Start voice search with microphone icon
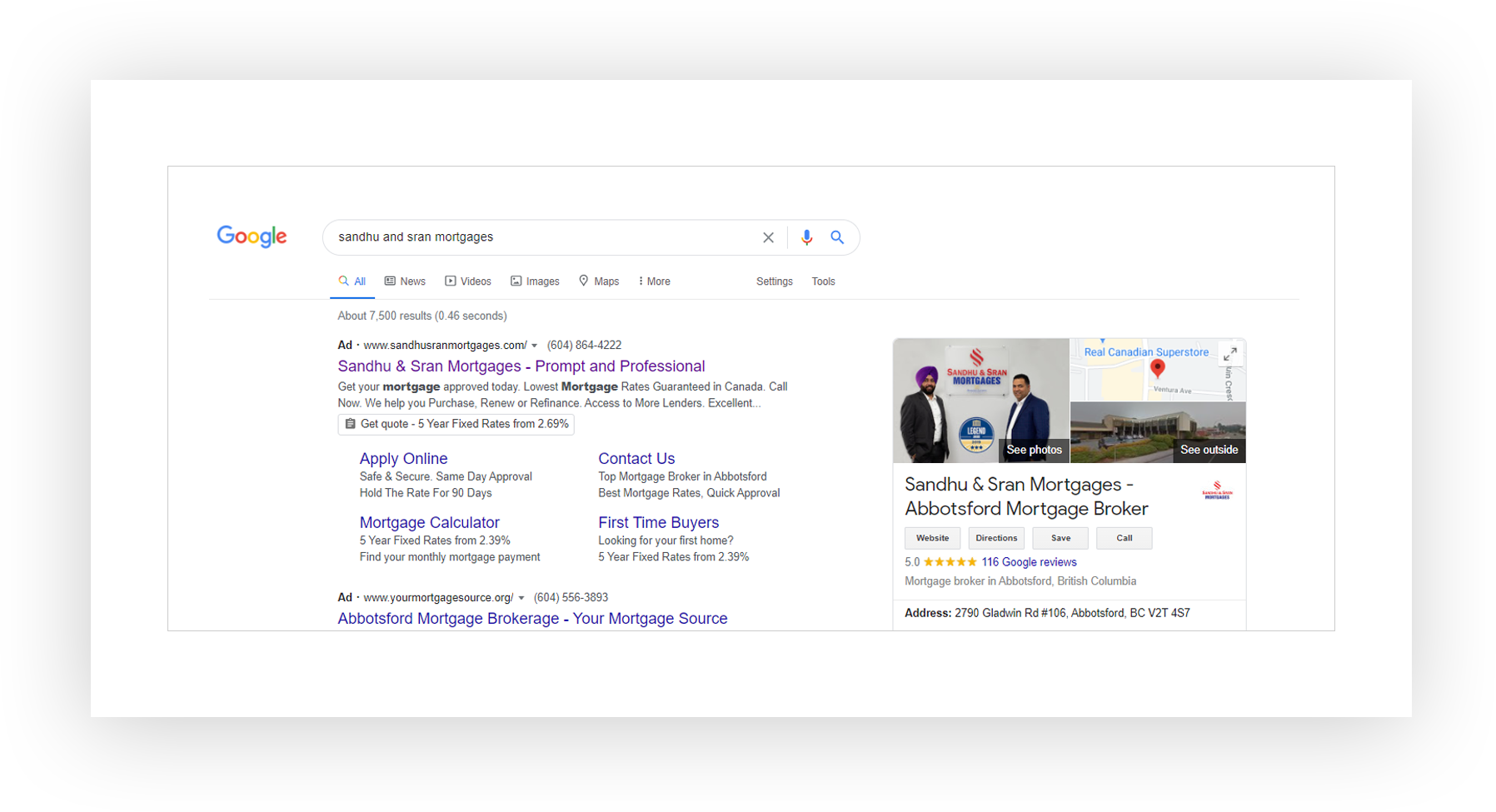The image size is (1496, 812). click(806, 237)
